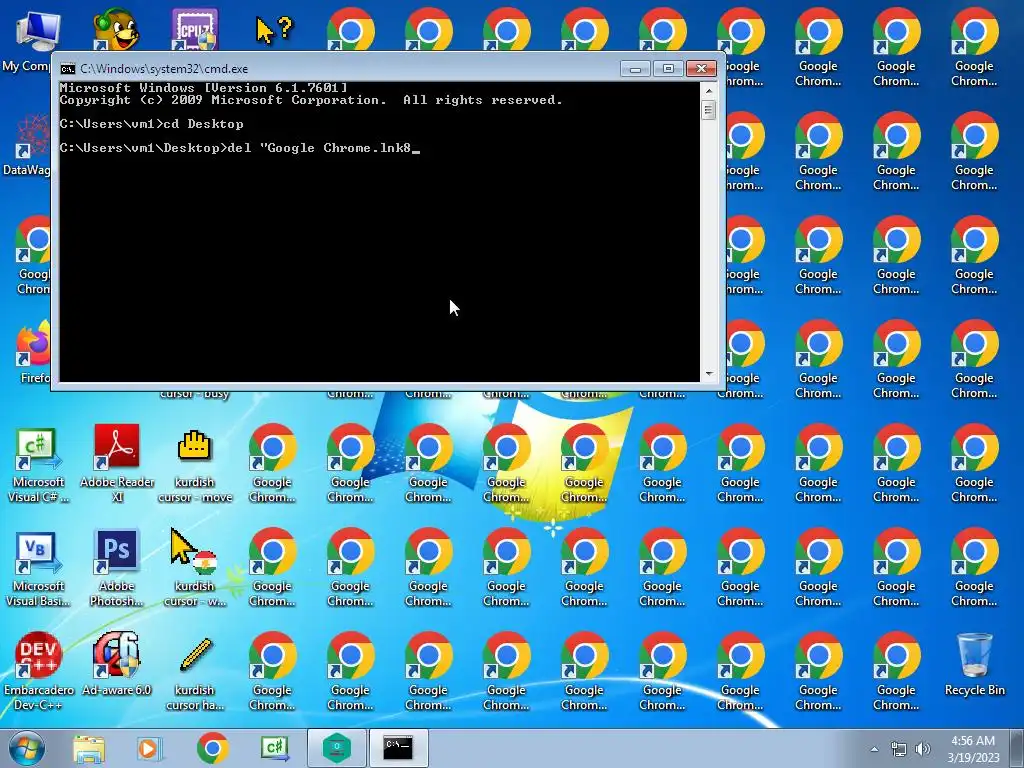
Task: Open the taskbar clock and date
Action: tap(973, 749)
